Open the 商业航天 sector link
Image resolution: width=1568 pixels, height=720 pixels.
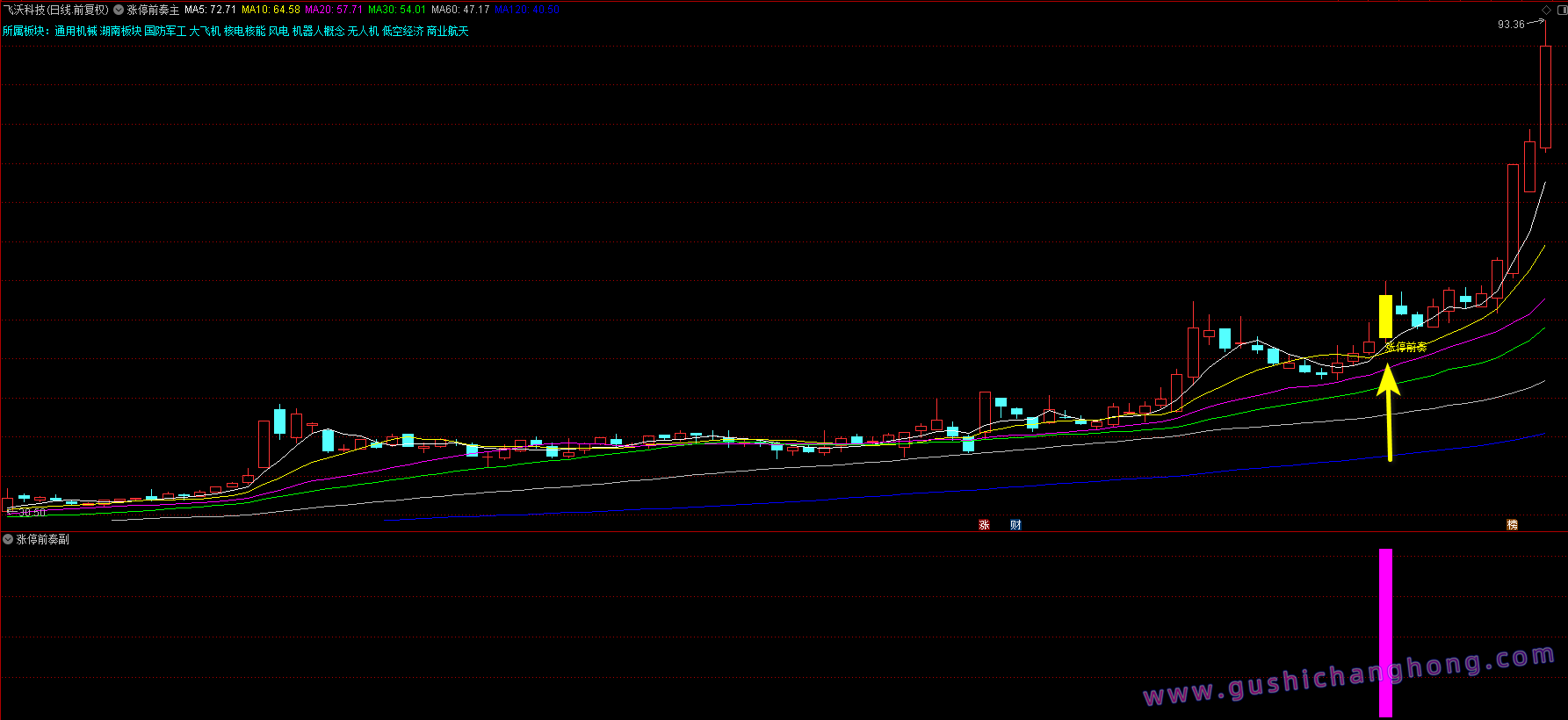point(448,31)
